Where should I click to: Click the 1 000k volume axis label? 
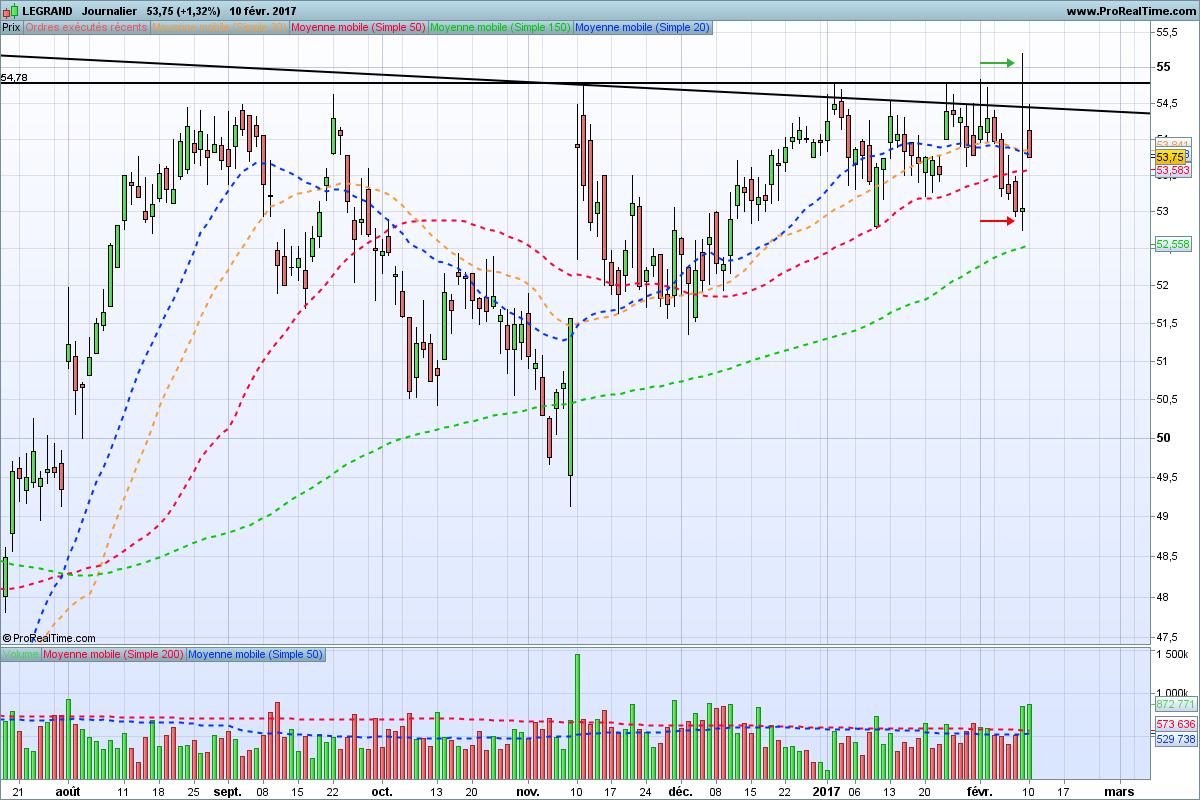pyautogui.click(x=1172, y=693)
